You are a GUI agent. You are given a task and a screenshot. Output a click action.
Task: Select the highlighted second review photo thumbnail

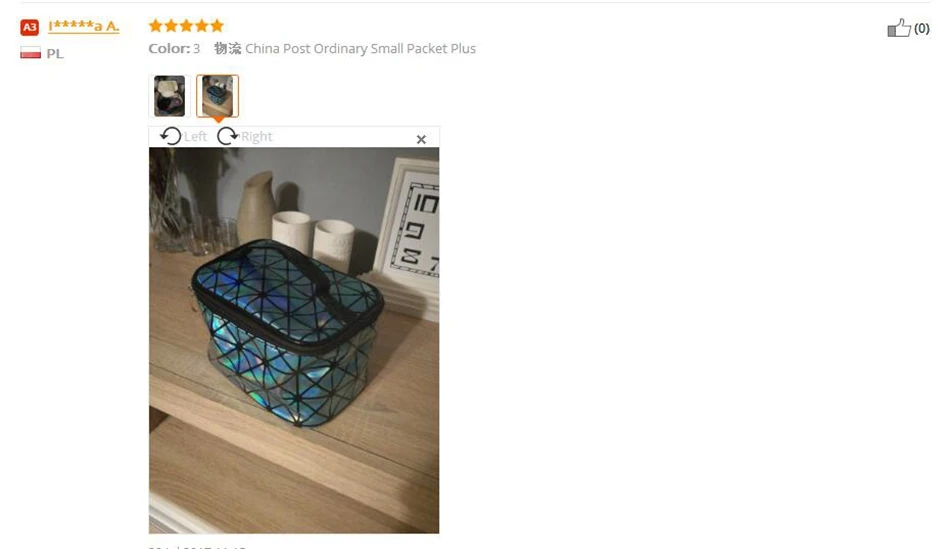(218, 96)
